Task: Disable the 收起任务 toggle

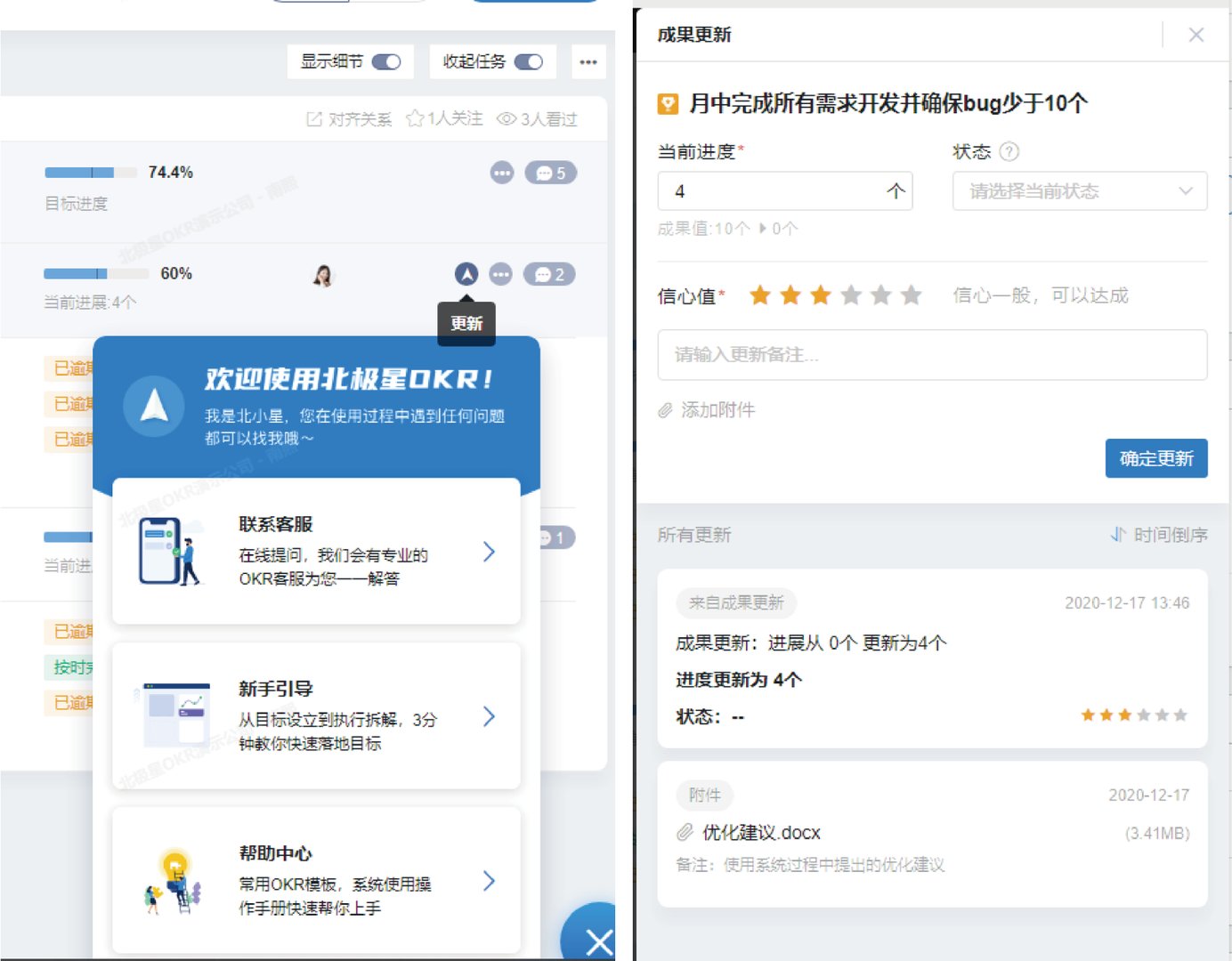Action: pos(529,61)
